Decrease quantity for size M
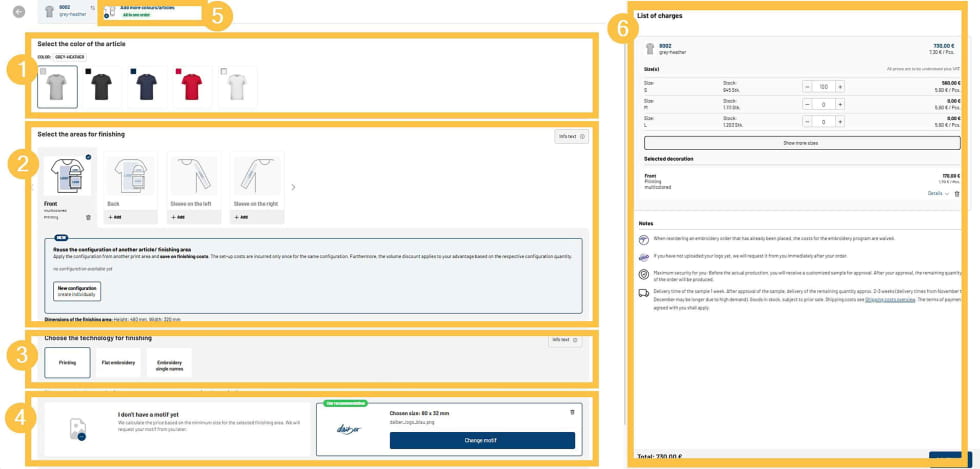980x469 pixels. (808, 104)
